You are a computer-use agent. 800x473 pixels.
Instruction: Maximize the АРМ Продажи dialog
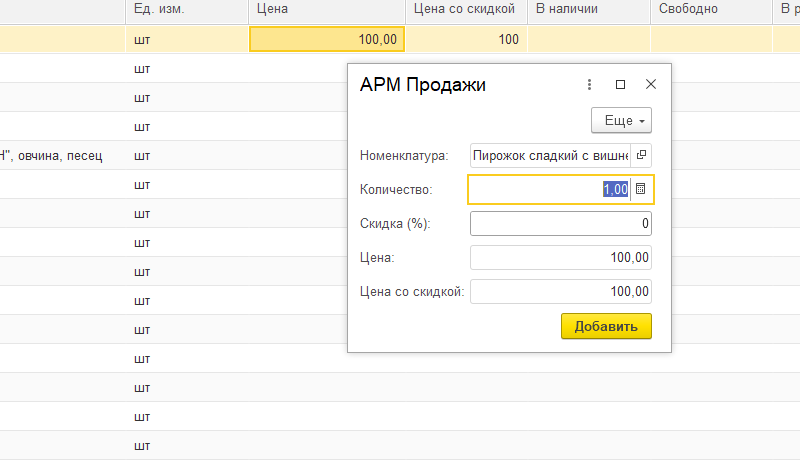tap(620, 85)
